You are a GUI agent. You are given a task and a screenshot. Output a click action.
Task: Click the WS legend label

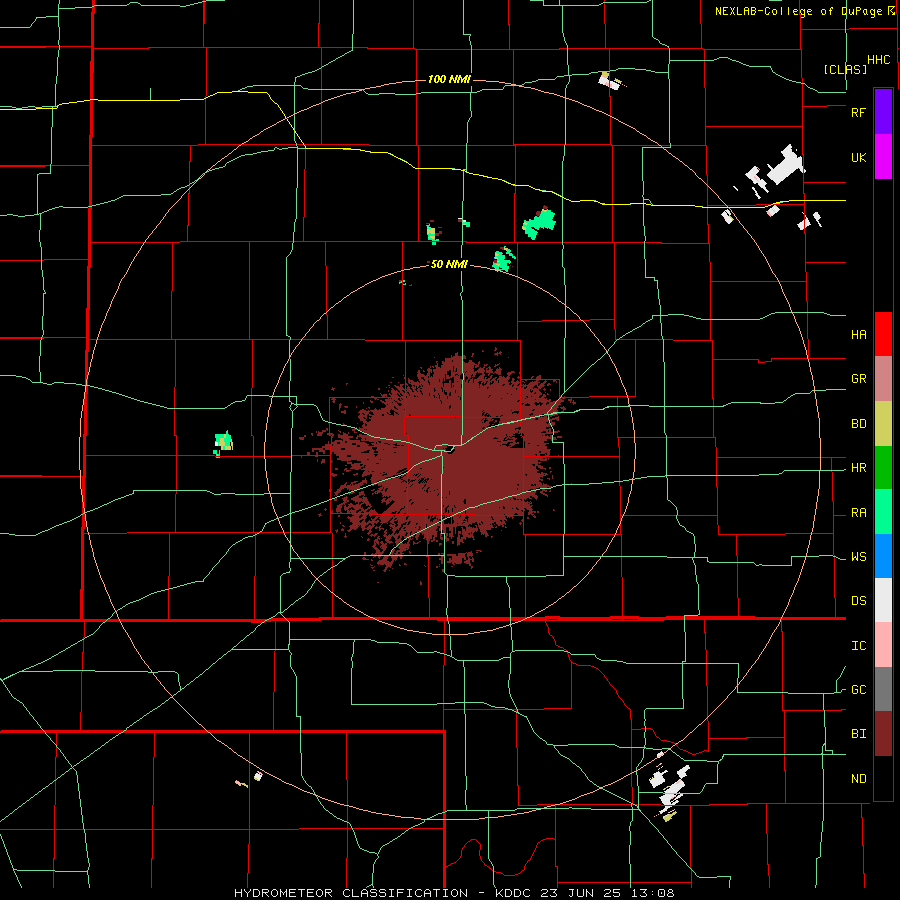pos(858,557)
